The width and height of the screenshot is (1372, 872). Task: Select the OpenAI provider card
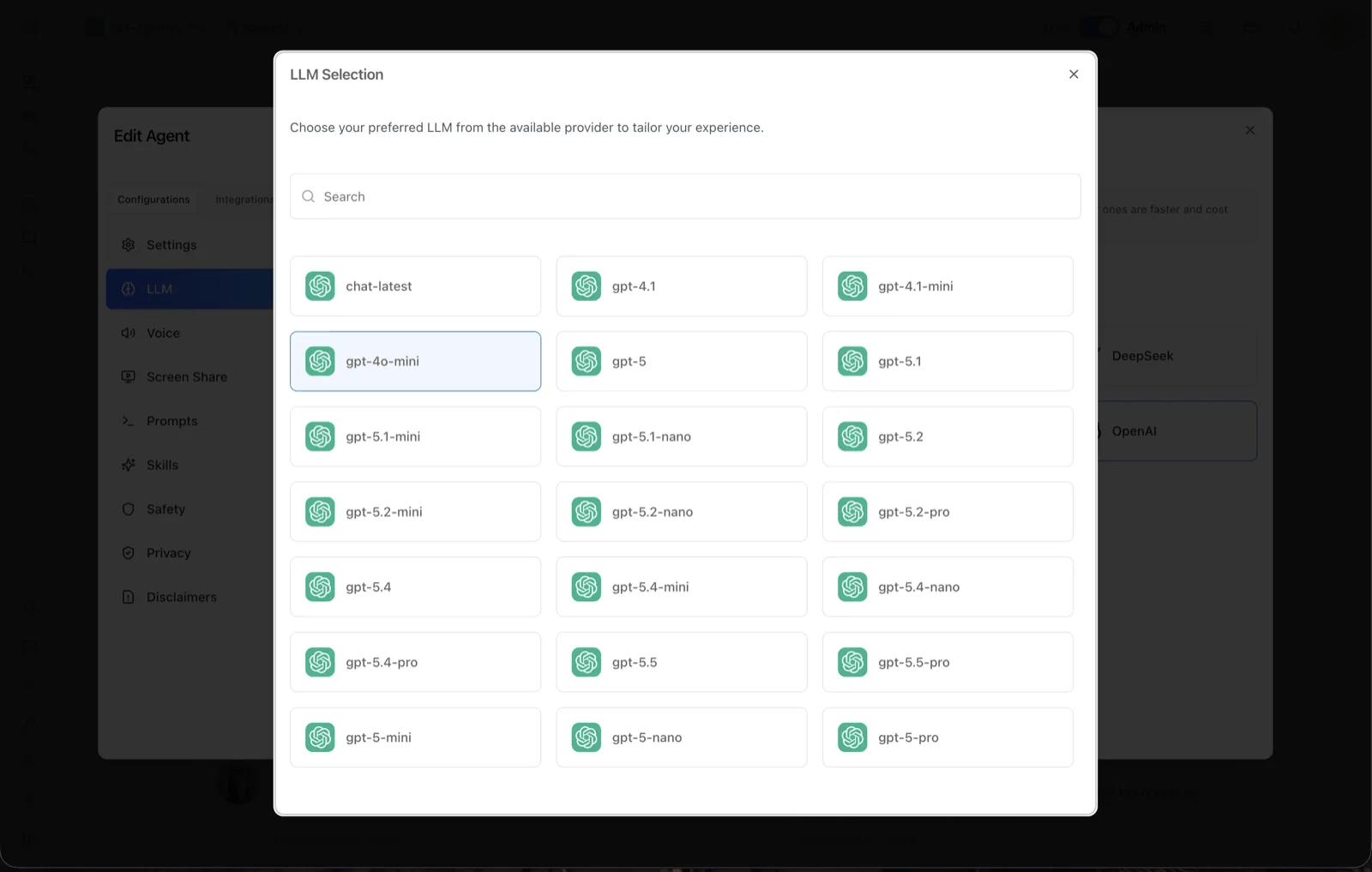pyautogui.click(x=1176, y=431)
